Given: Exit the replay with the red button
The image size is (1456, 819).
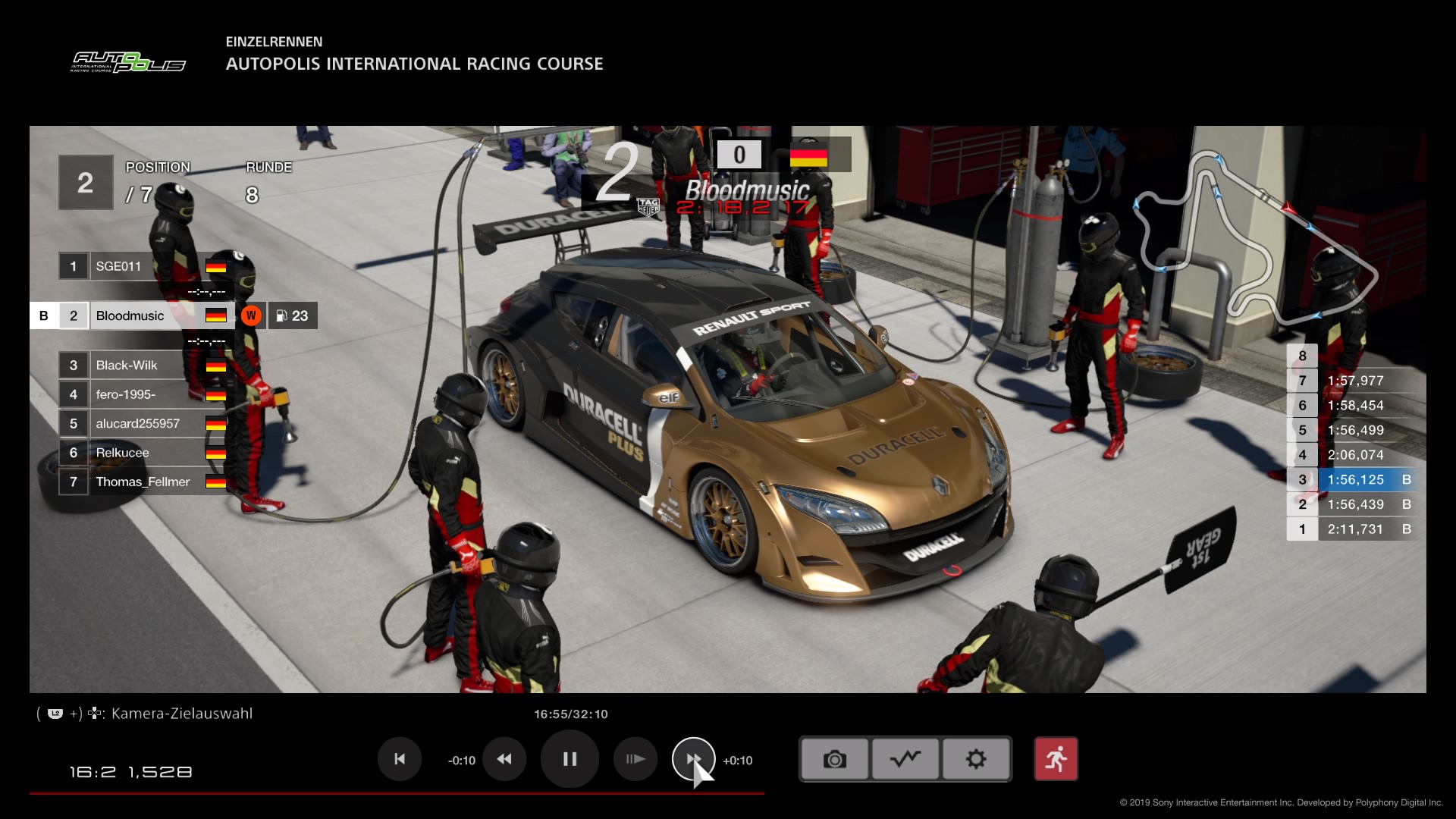Looking at the screenshot, I should (x=1056, y=759).
